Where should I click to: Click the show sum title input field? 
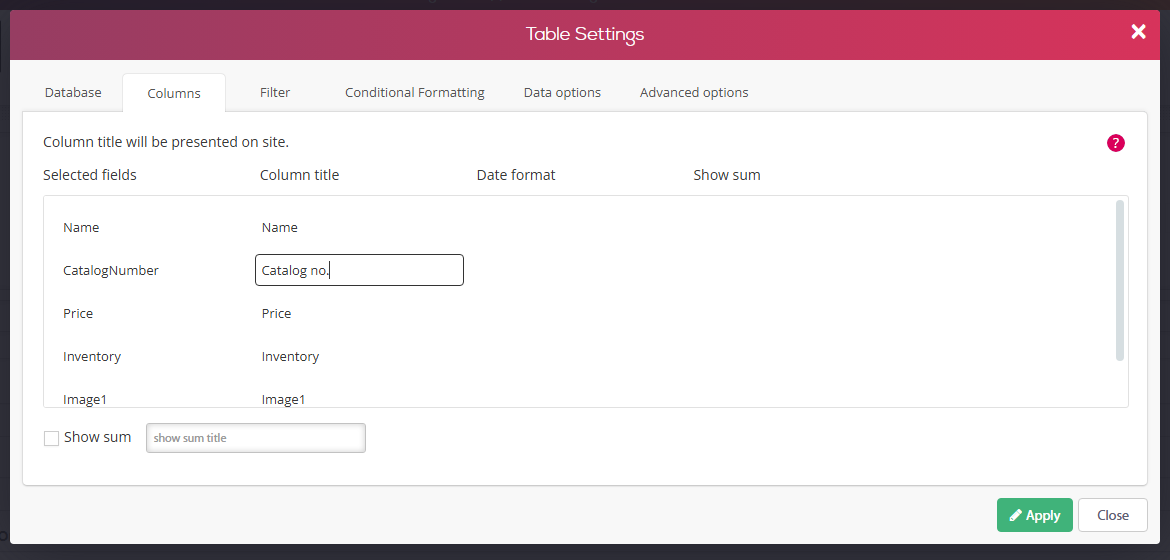(256, 438)
